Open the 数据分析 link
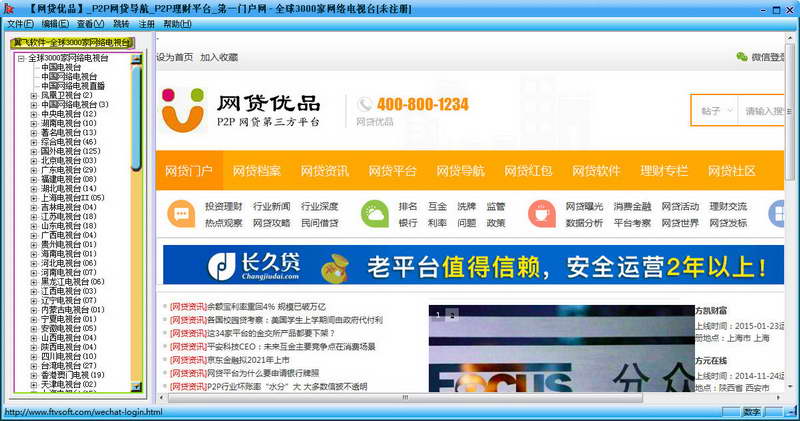Viewport: 800px width, 421px height. pos(584,223)
